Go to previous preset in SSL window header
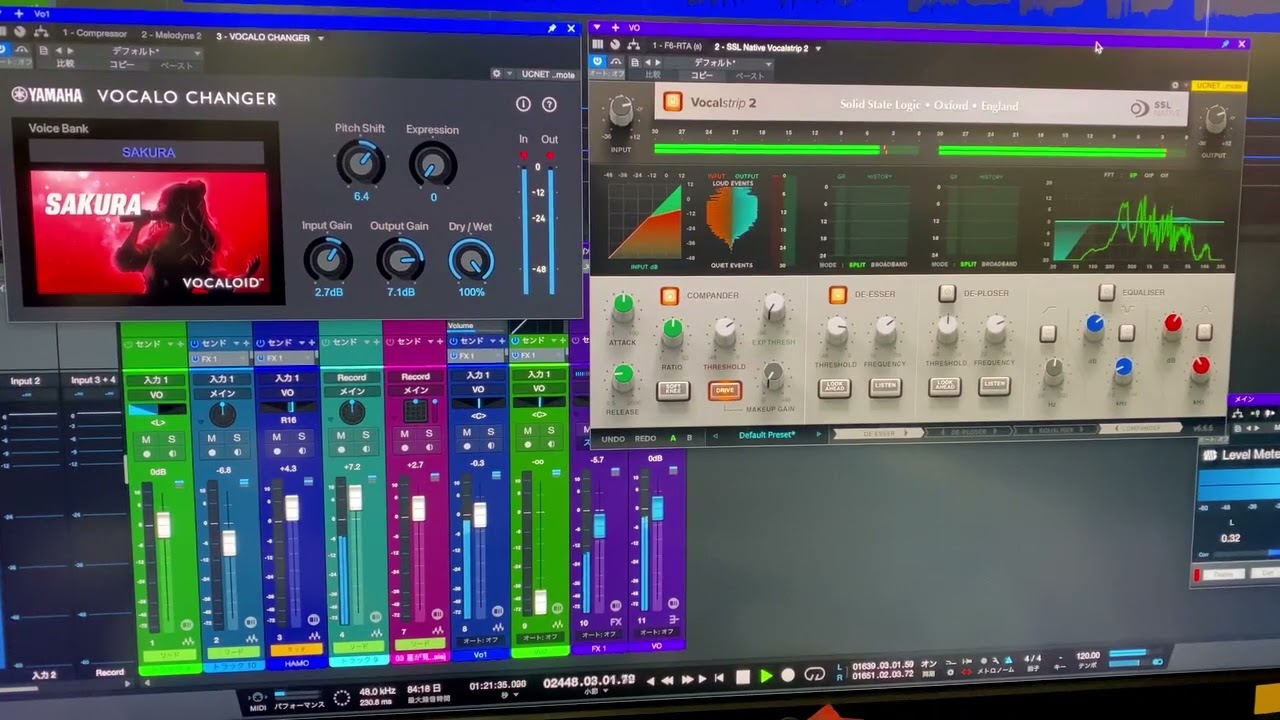1280x720 pixels. tap(647, 62)
